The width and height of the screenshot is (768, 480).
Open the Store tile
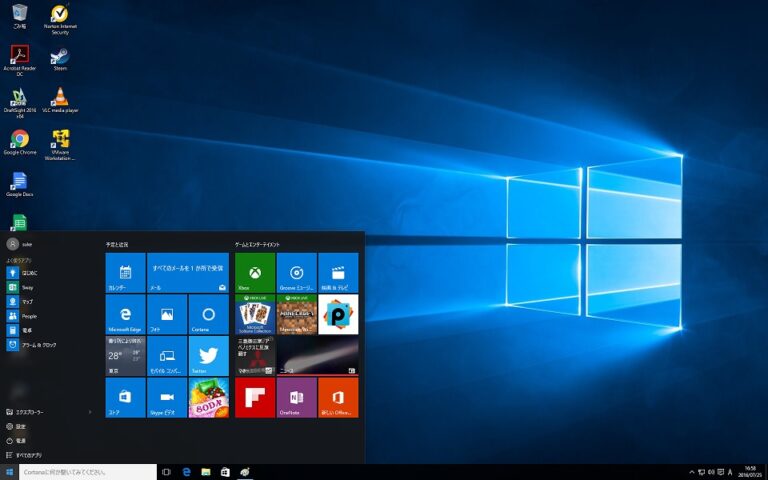click(x=125, y=398)
